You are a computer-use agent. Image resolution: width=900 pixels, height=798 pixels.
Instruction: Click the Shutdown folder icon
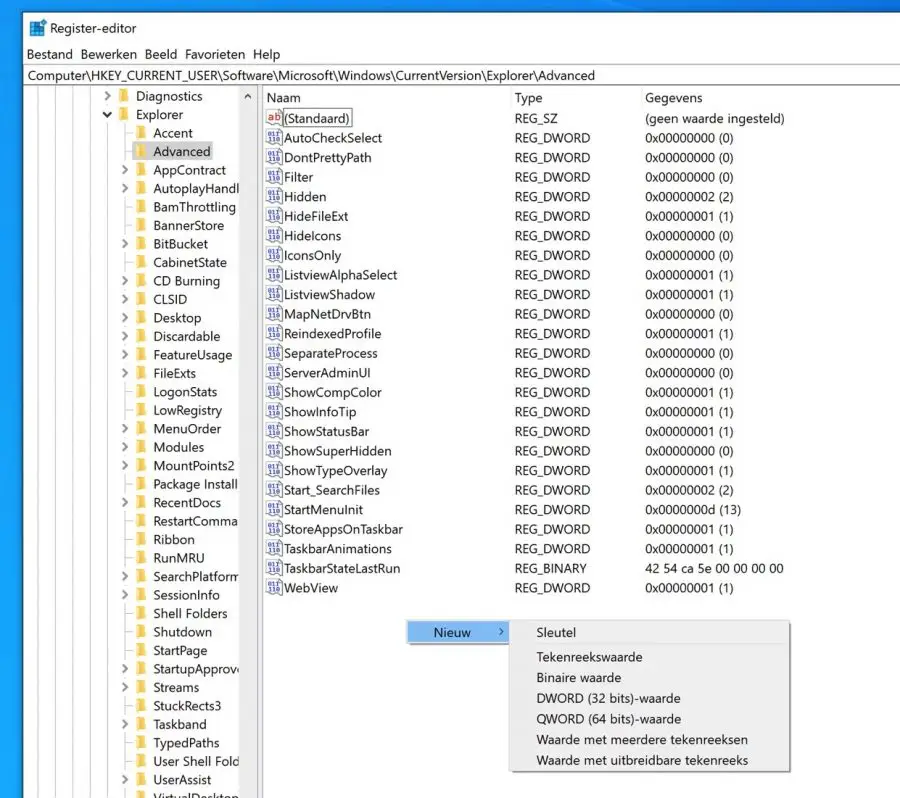141,632
